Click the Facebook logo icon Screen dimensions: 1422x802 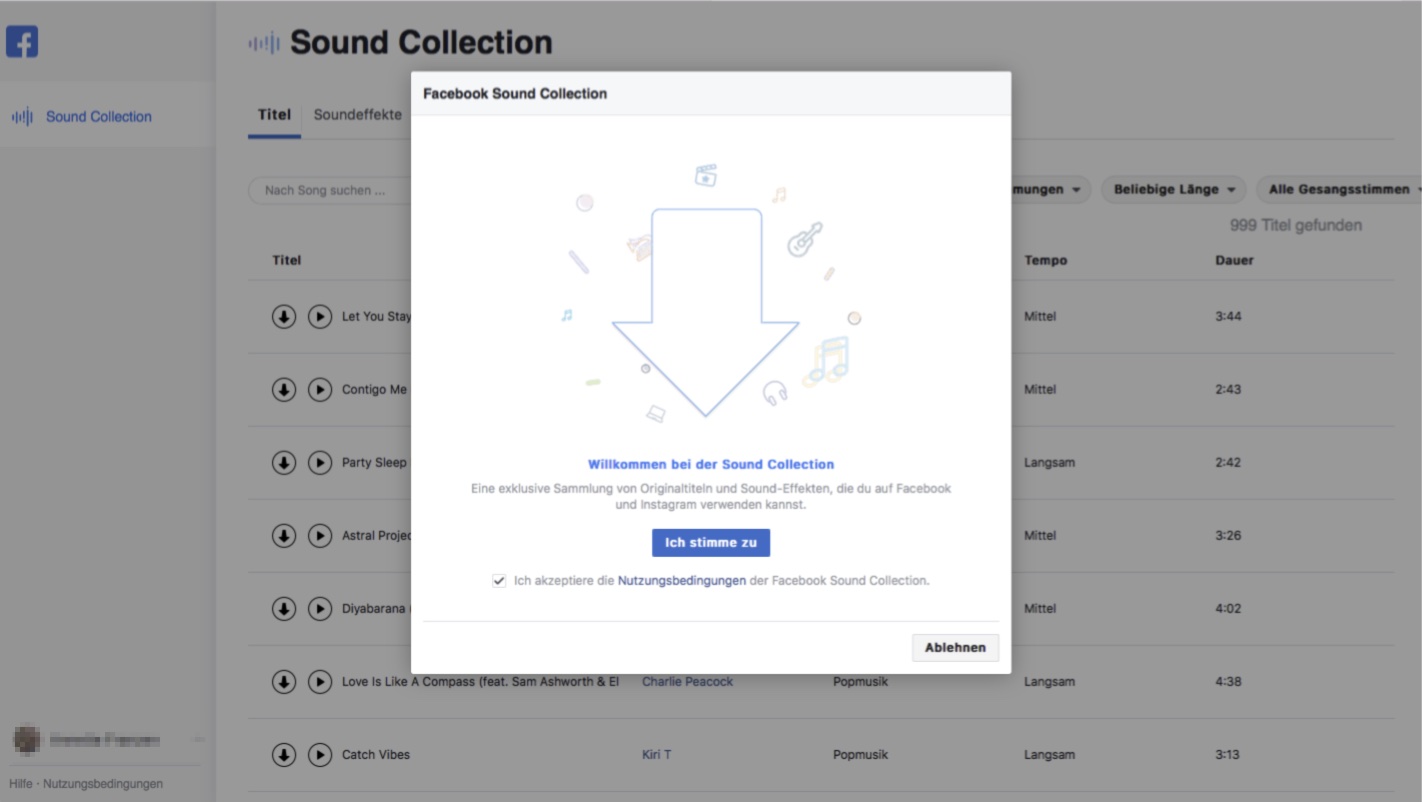coord(22,42)
